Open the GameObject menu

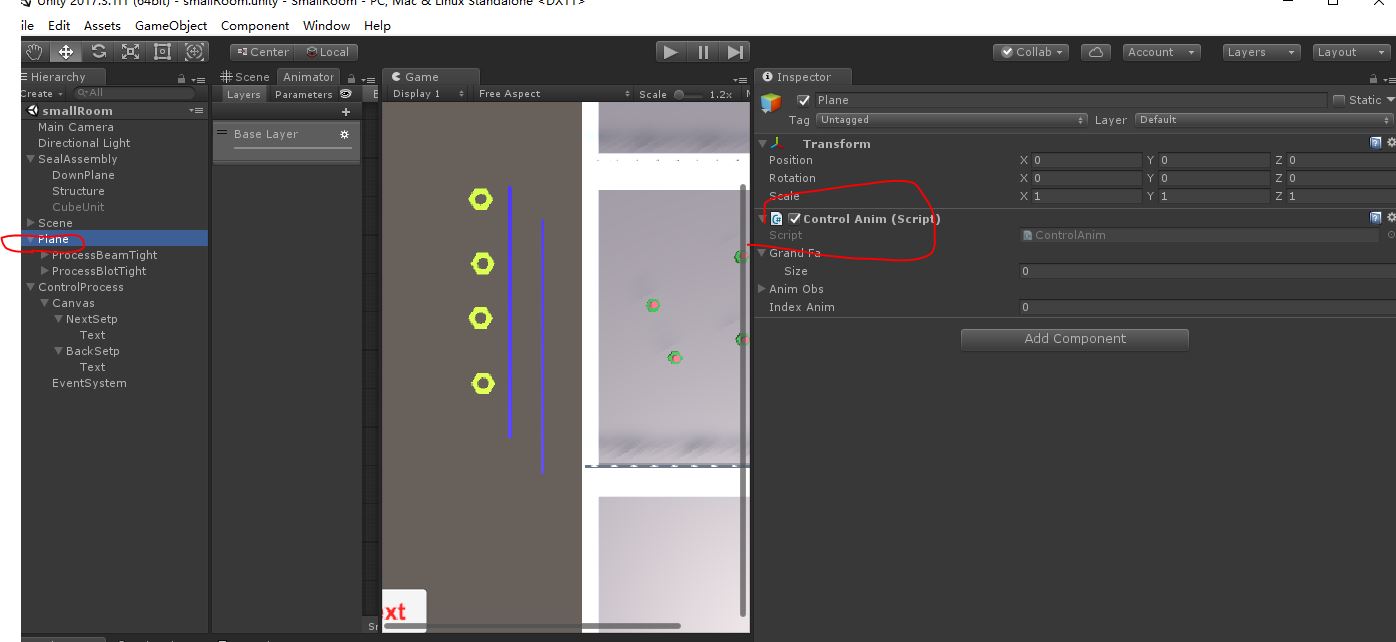click(171, 25)
